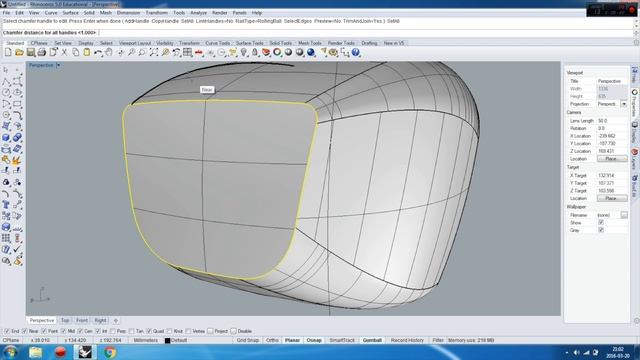This screenshot has width=640, height=360.
Task: Click the Open file folder icon
Action: [19, 52]
